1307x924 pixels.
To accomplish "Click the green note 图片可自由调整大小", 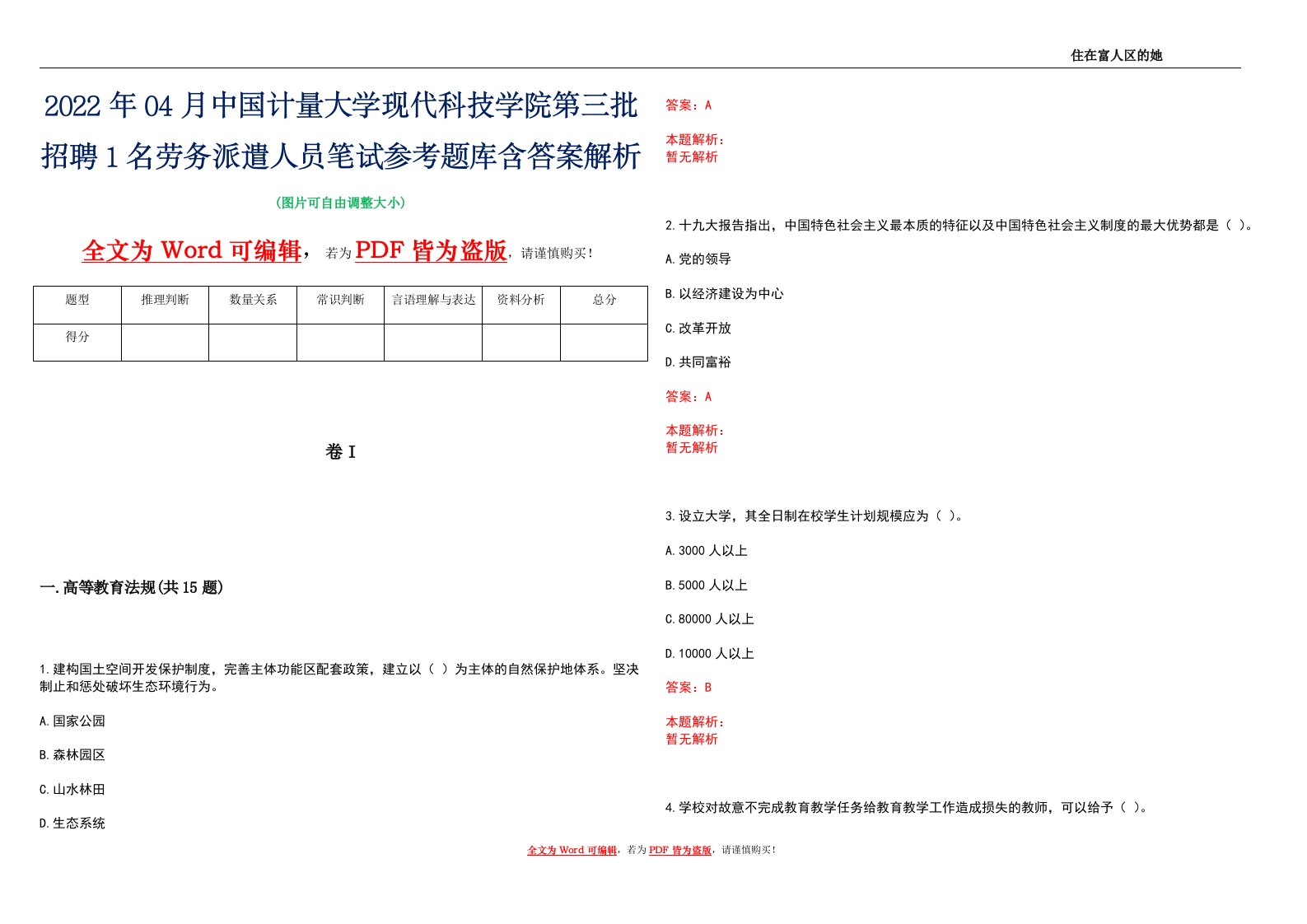I will (x=340, y=203).
